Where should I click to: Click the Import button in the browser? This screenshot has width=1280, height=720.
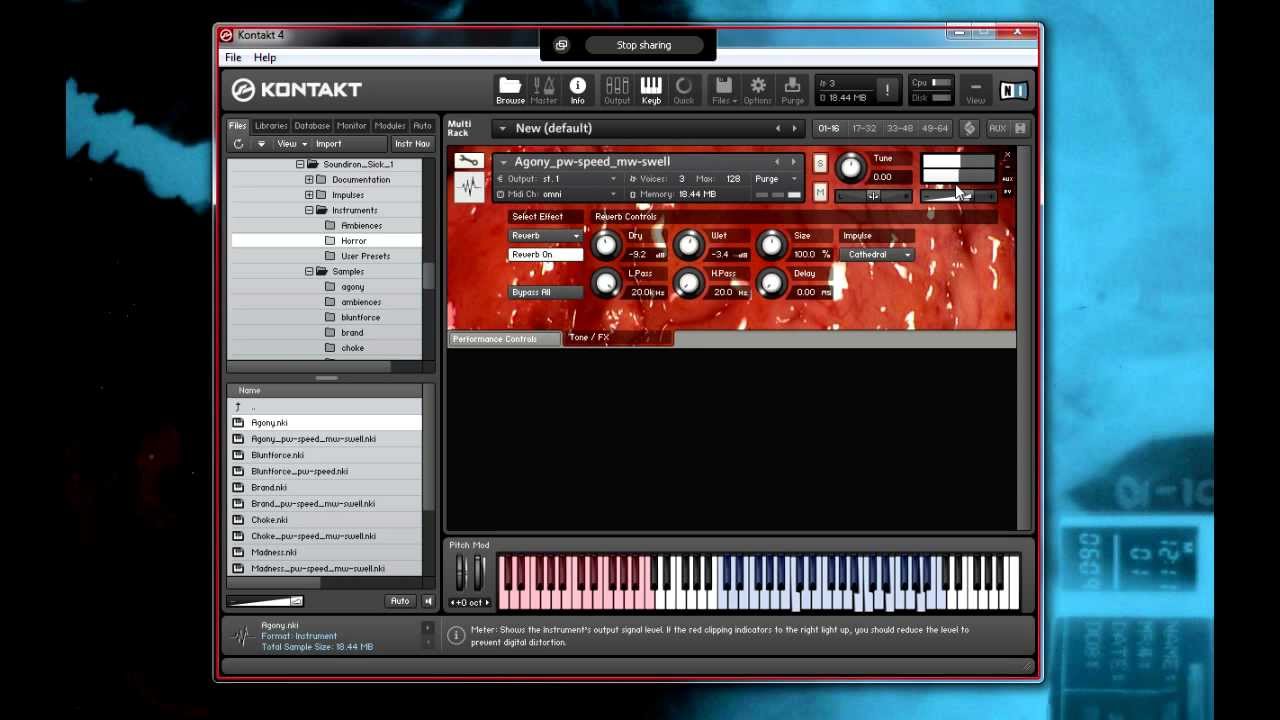(329, 144)
